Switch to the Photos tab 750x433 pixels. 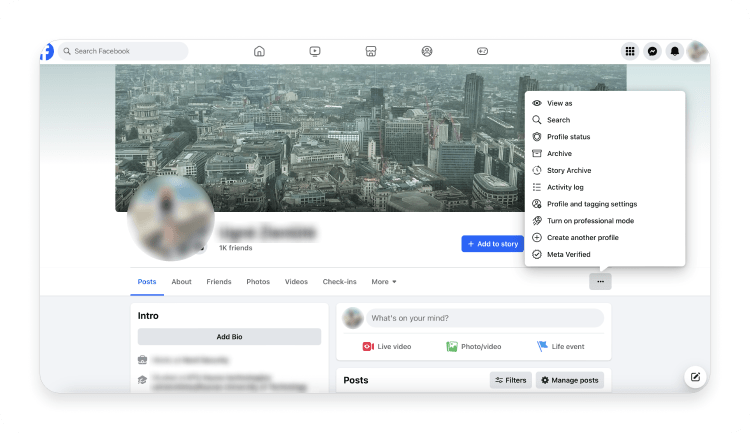[258, 282]
